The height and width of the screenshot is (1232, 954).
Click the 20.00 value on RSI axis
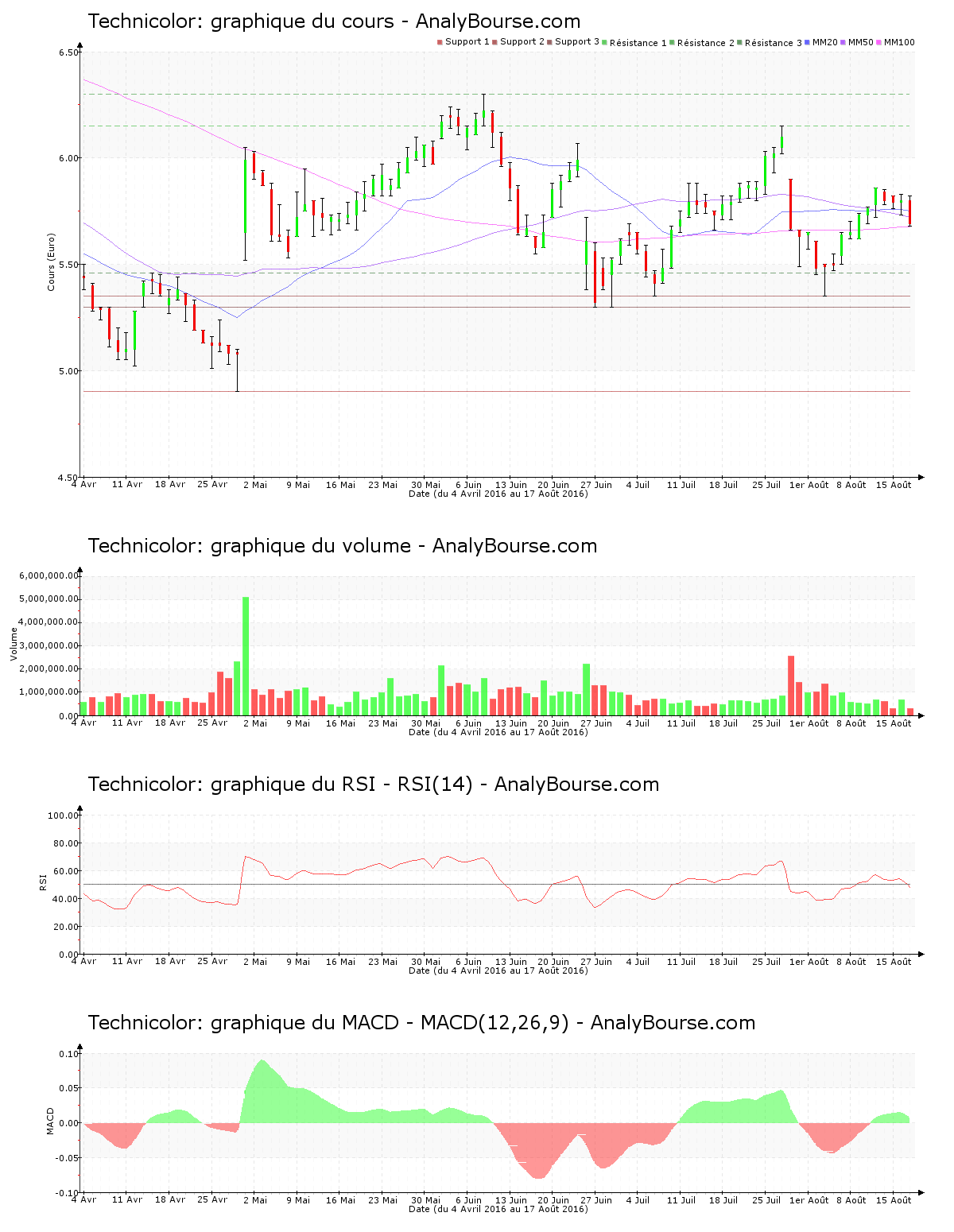click(x=66, y=927)
